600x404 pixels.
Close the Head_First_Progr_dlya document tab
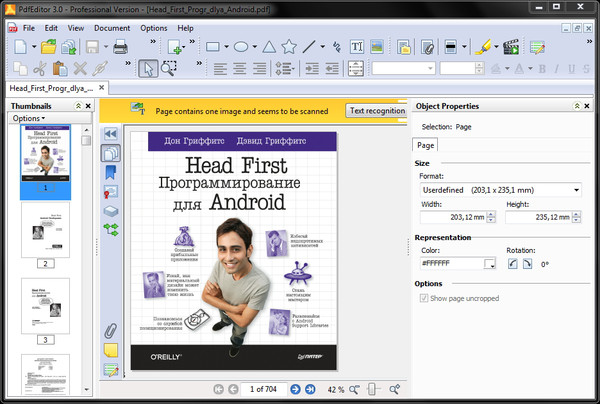(x=101, y=88)
